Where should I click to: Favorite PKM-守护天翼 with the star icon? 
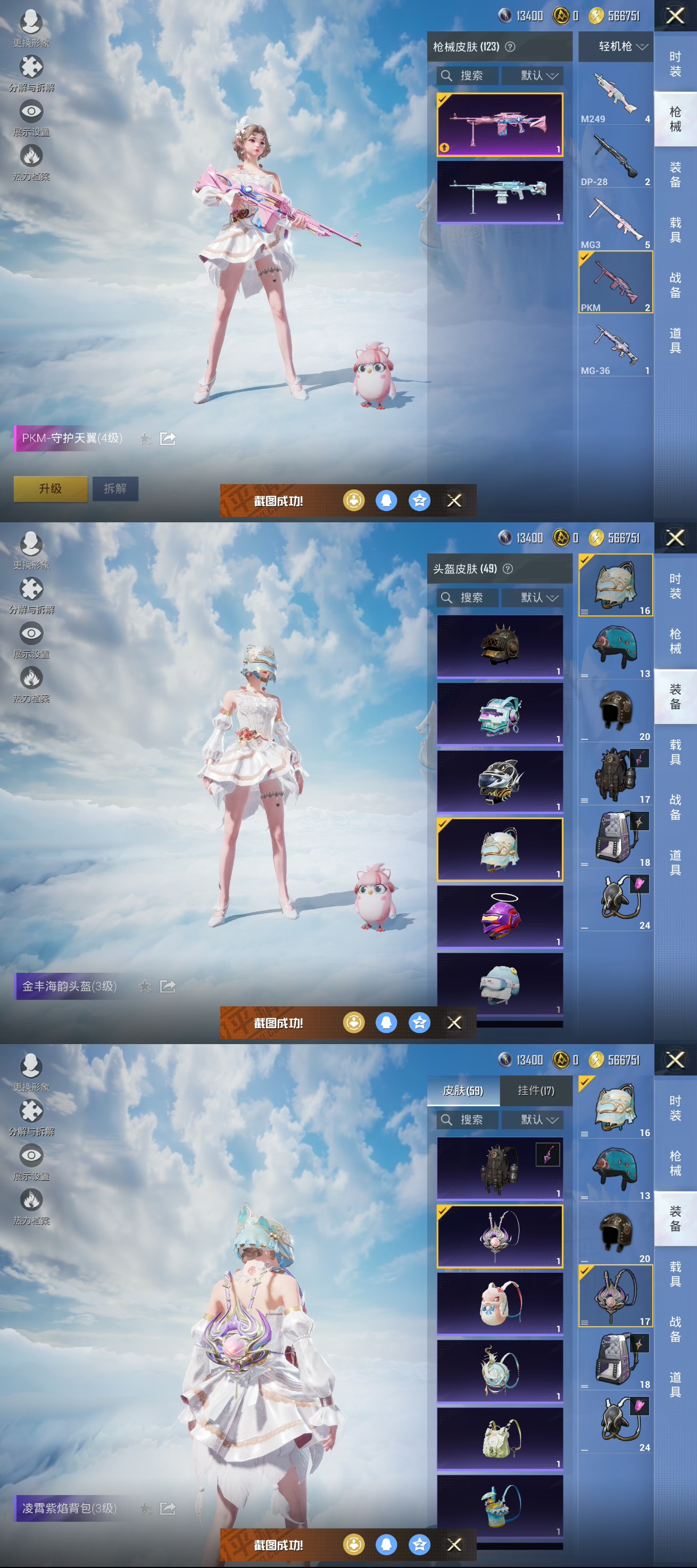coord(145,438)
